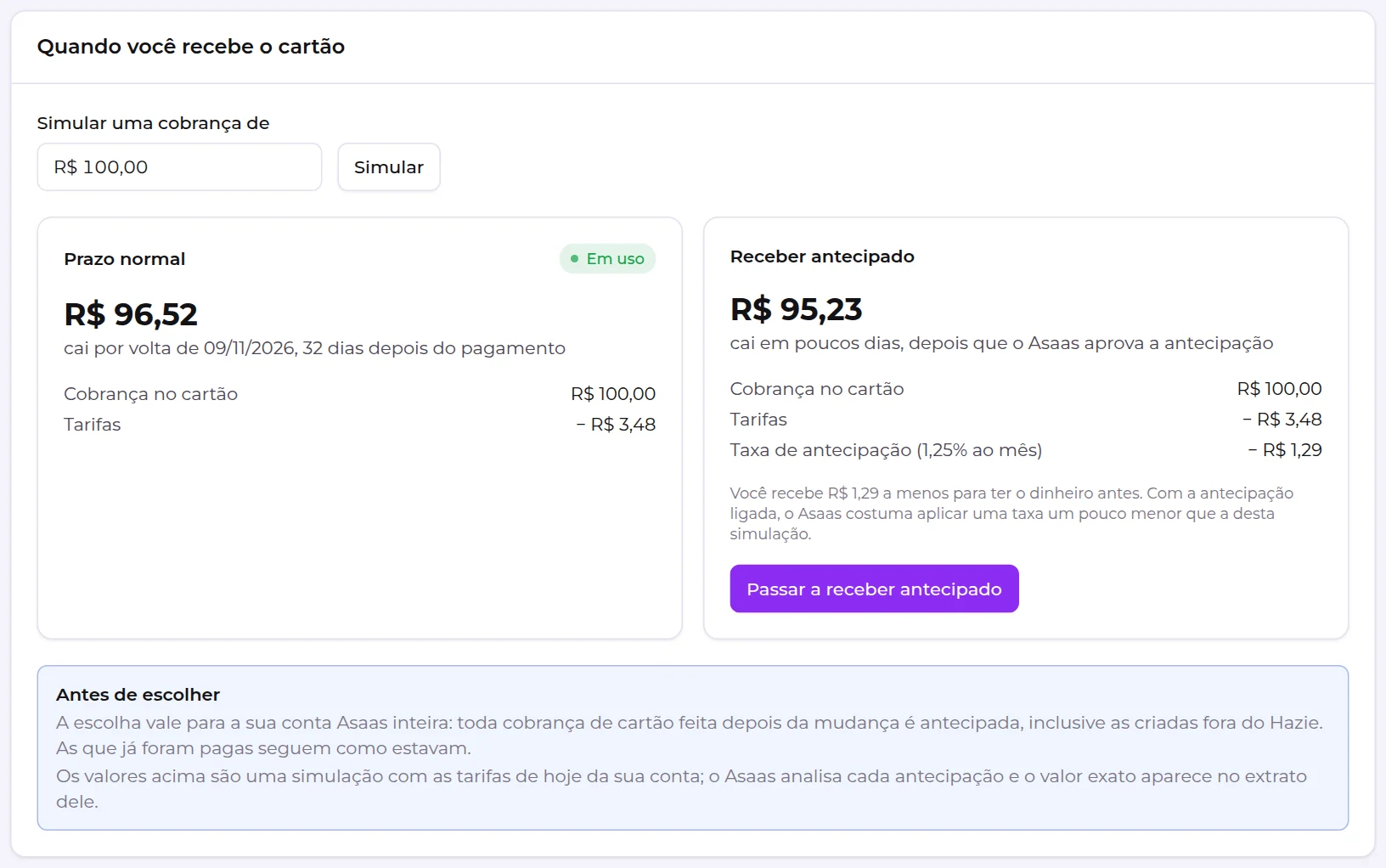Click text cai em poucos dias
Image resolution: width=1386 pixels, height=868 pixels.
[1001, 343]
